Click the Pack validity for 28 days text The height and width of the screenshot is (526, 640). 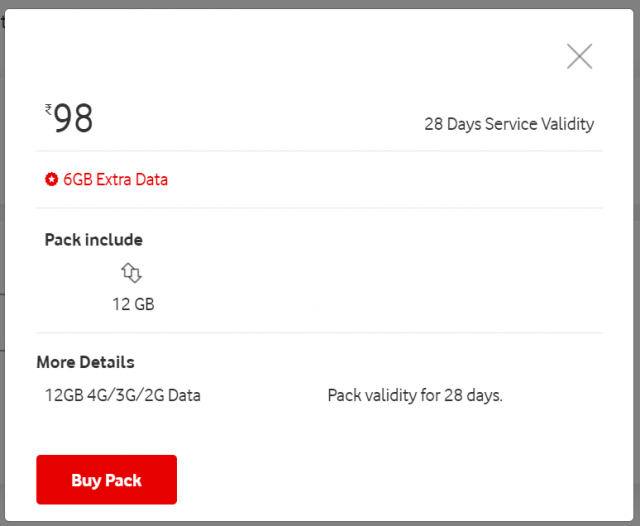tap(415, 395)
